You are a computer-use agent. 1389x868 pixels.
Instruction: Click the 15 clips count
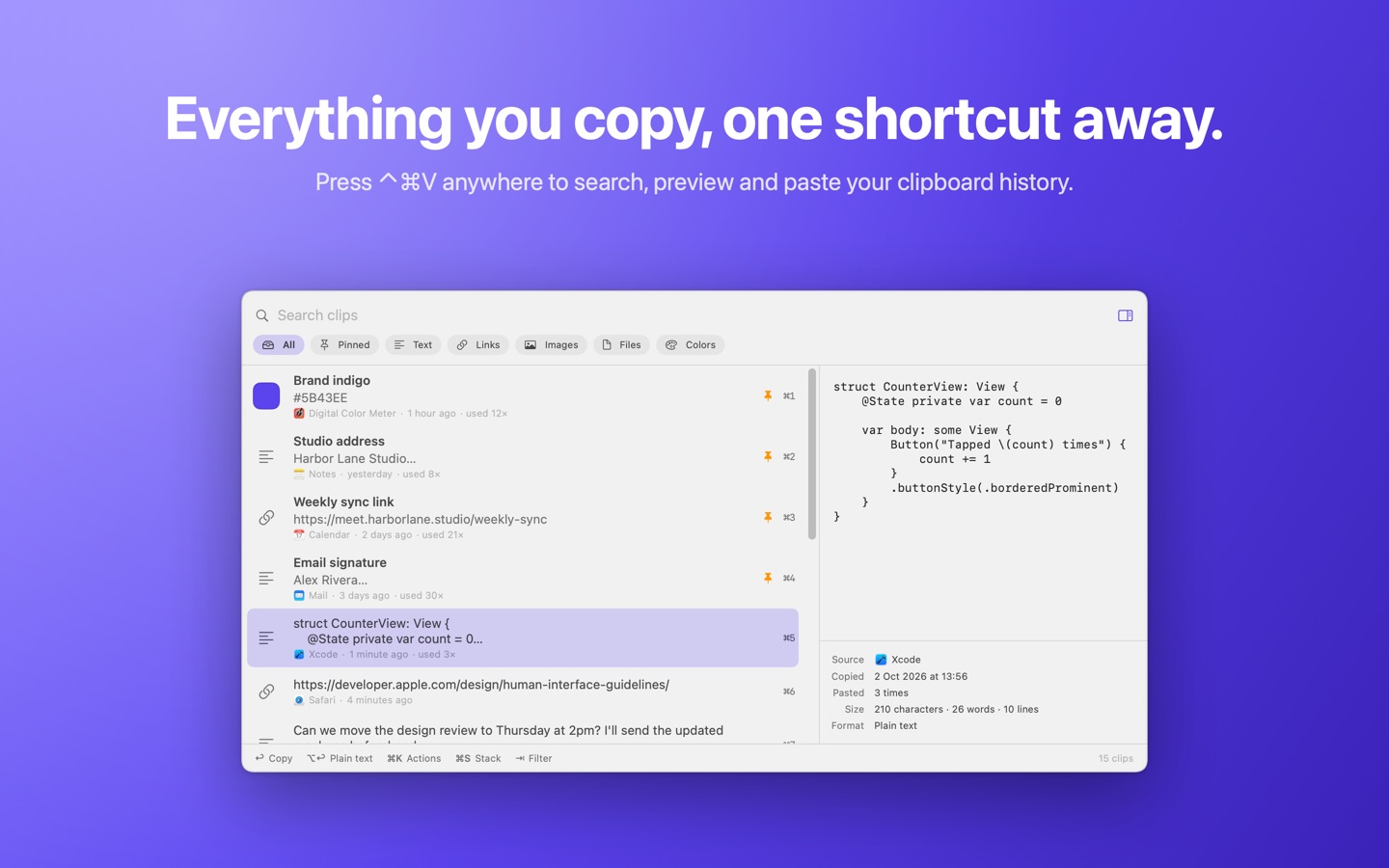point(1115,758)
